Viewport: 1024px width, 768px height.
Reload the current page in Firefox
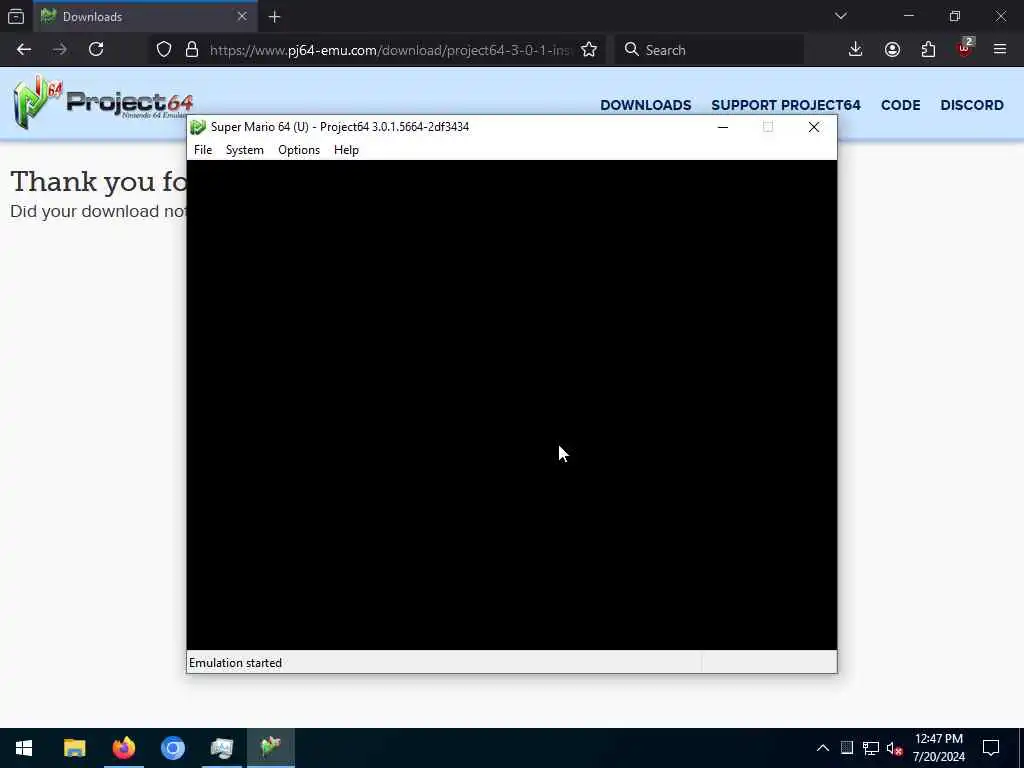pos(96,50)
